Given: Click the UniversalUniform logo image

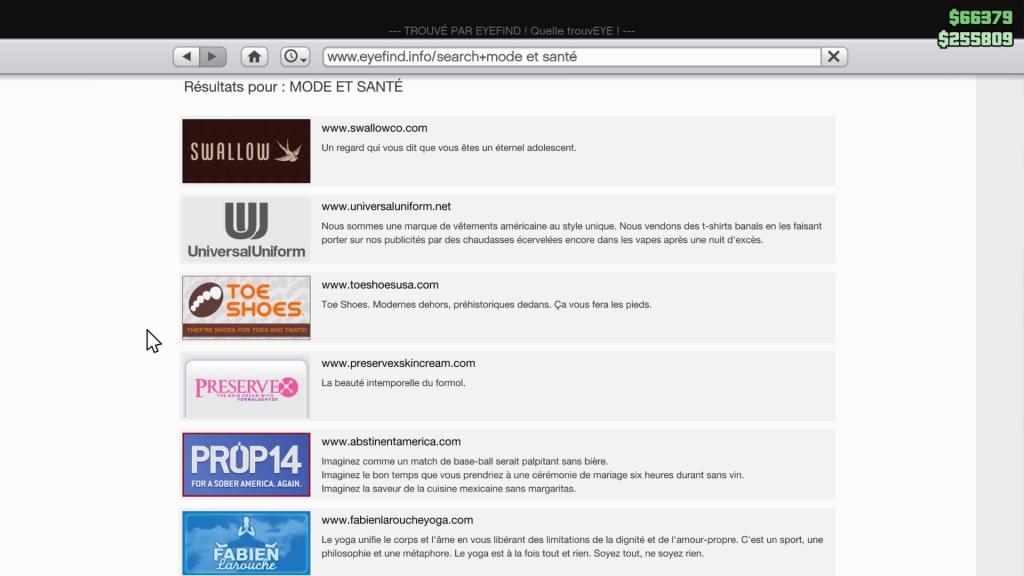Looking at the screenshot, I should point(246,229).
